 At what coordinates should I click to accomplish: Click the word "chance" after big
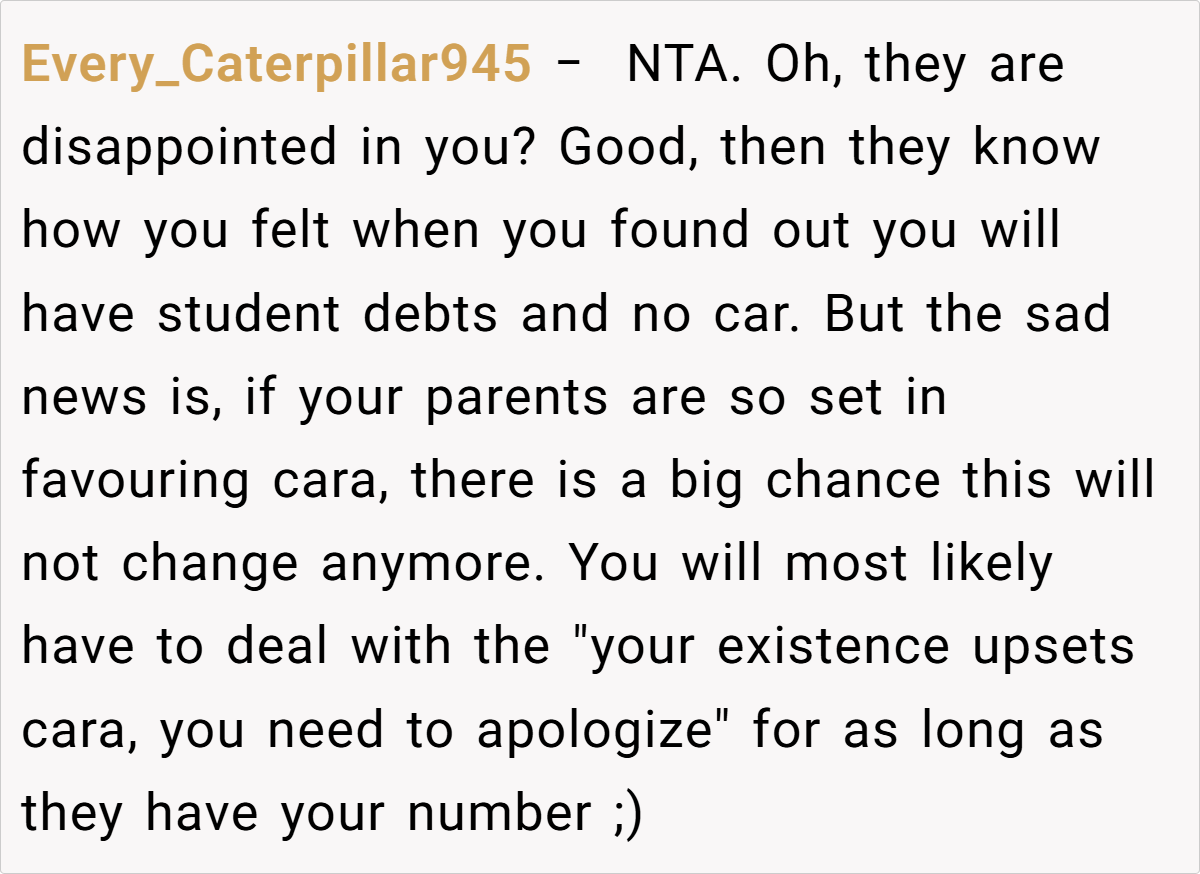click(x=853, y=481)
